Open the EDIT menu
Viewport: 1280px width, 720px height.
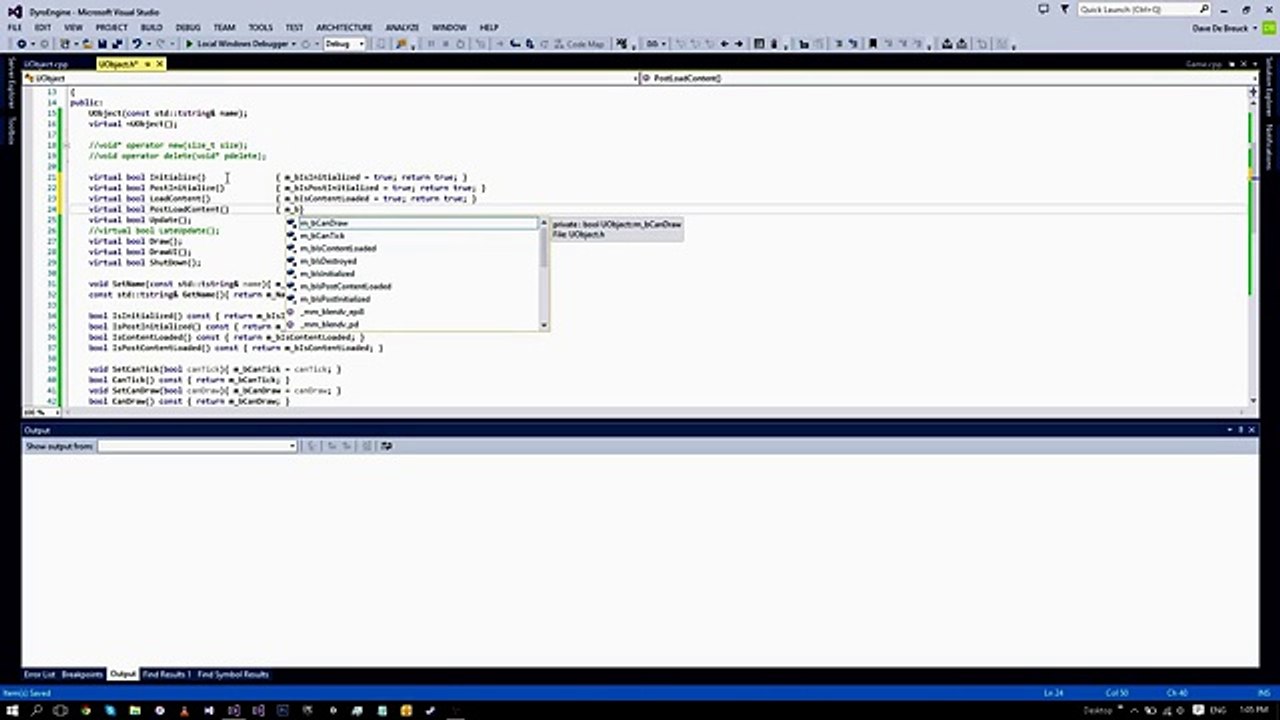[x=43, y=28]
